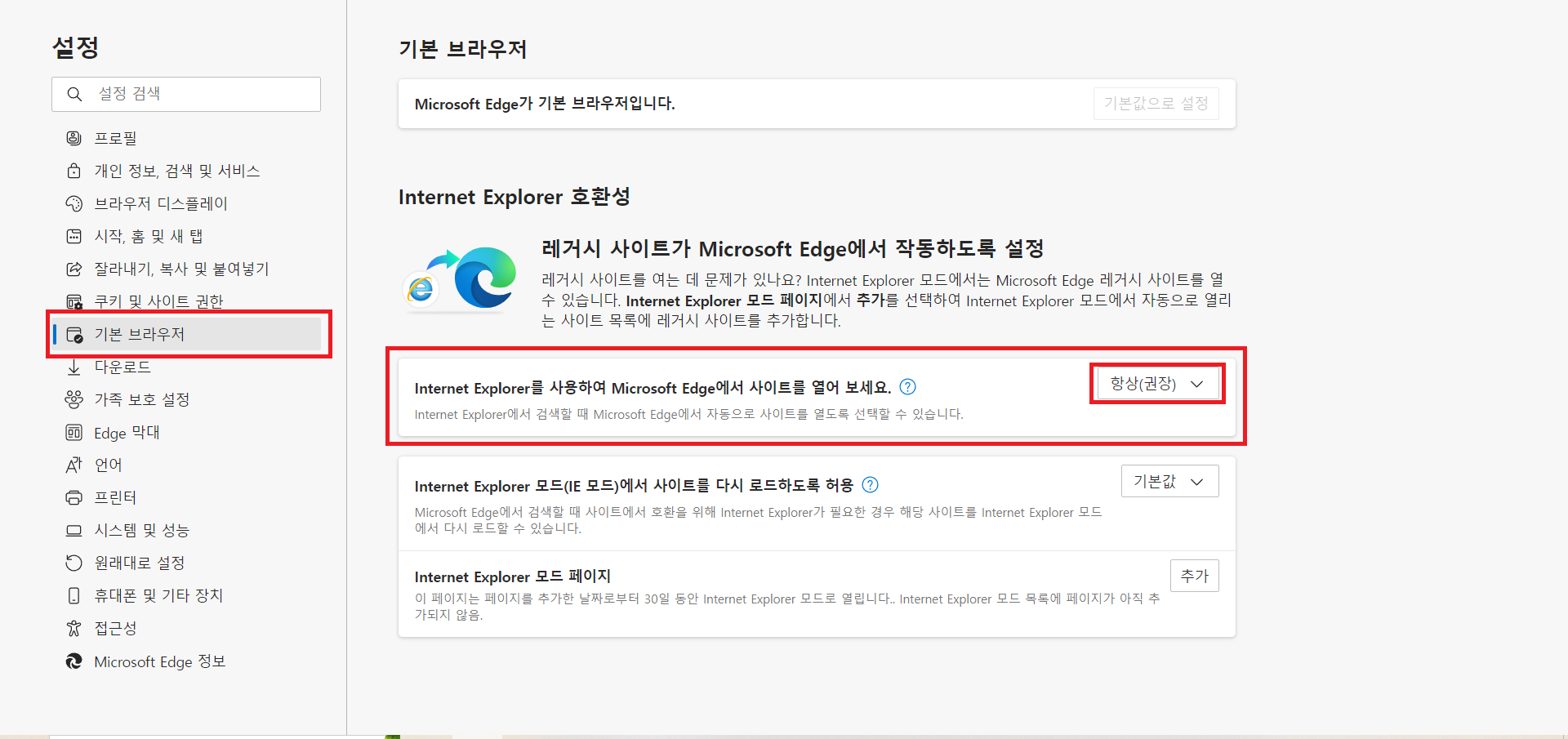Screen dimensions: 1568x739
Task: Click the family safety icon
Action: click(x=73, y=399)
